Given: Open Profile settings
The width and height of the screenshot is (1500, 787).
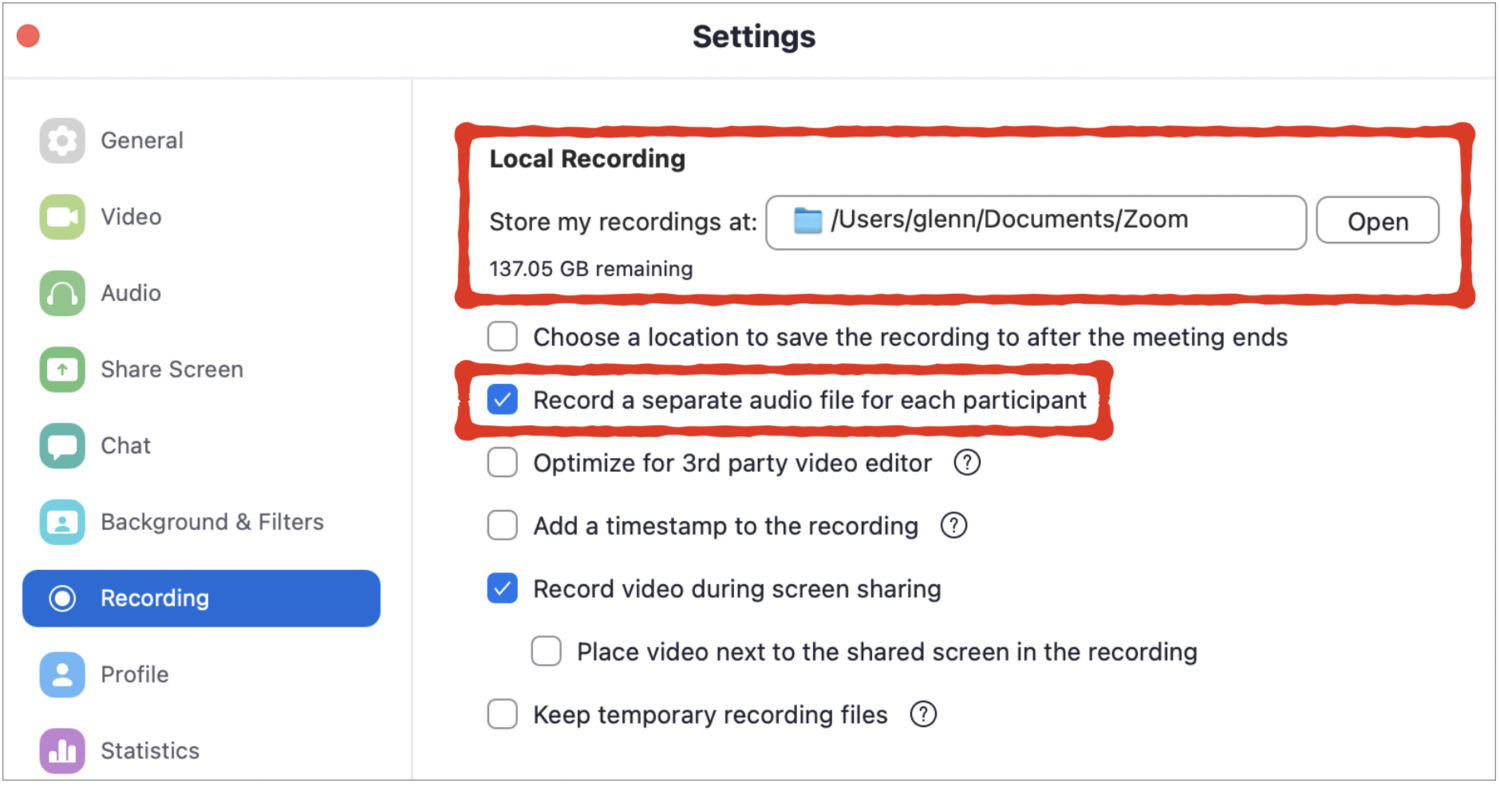Looking at the screenshot, I should 201,675.
